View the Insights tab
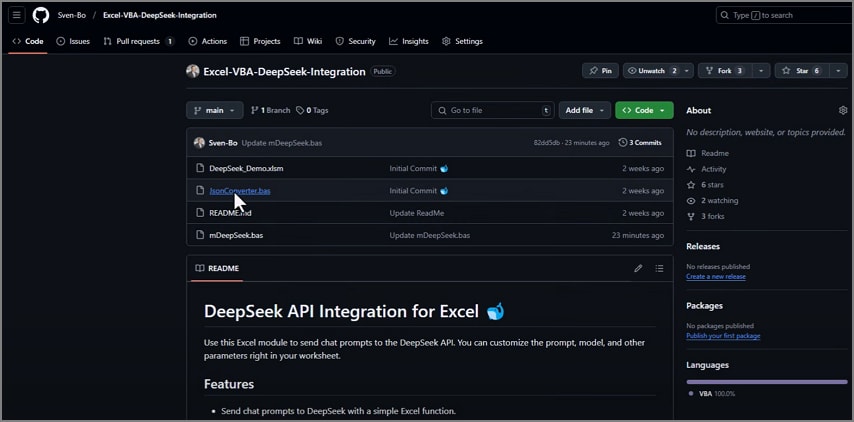The width and height of the screenshot is (854, 422). 409,41
